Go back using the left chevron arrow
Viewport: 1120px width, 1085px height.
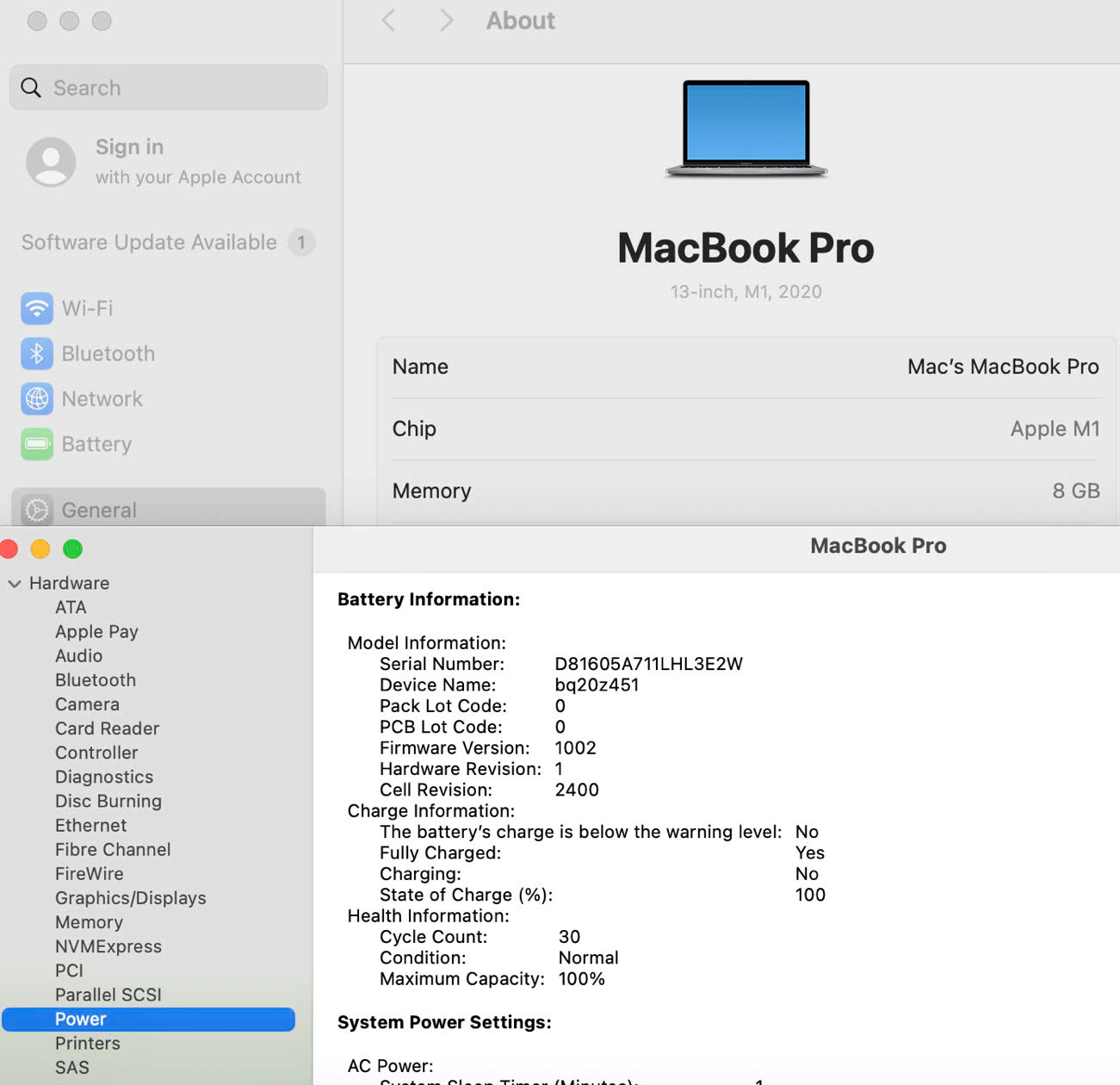click(389, 21)
